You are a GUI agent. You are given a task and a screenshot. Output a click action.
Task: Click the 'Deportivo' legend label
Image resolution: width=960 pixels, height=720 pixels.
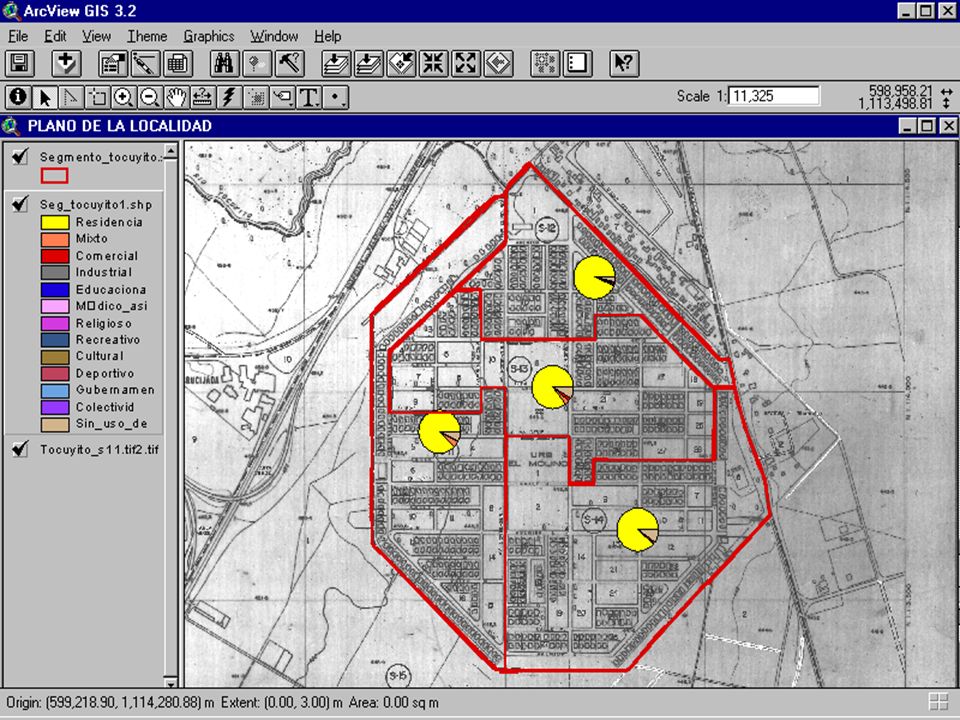point(105,373)
